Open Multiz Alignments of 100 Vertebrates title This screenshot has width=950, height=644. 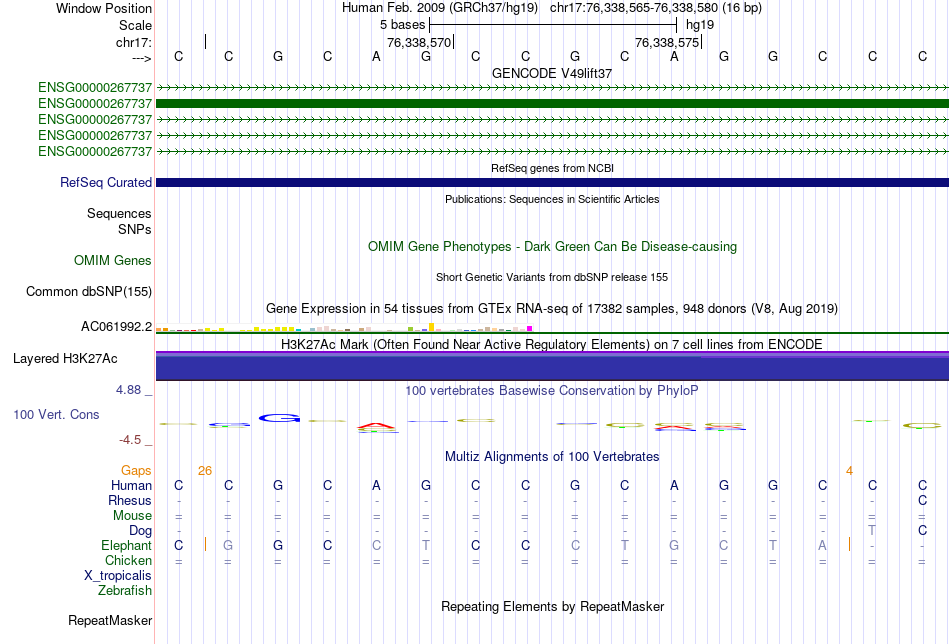(552, 456)
